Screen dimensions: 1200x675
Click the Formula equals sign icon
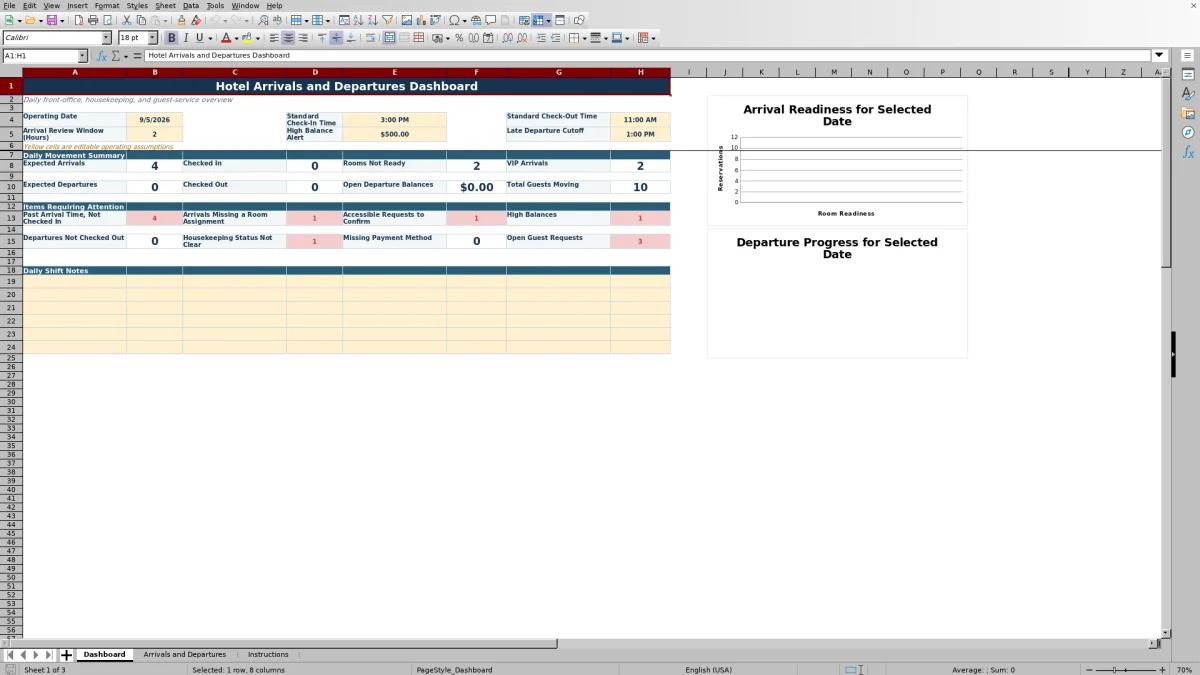138,56
